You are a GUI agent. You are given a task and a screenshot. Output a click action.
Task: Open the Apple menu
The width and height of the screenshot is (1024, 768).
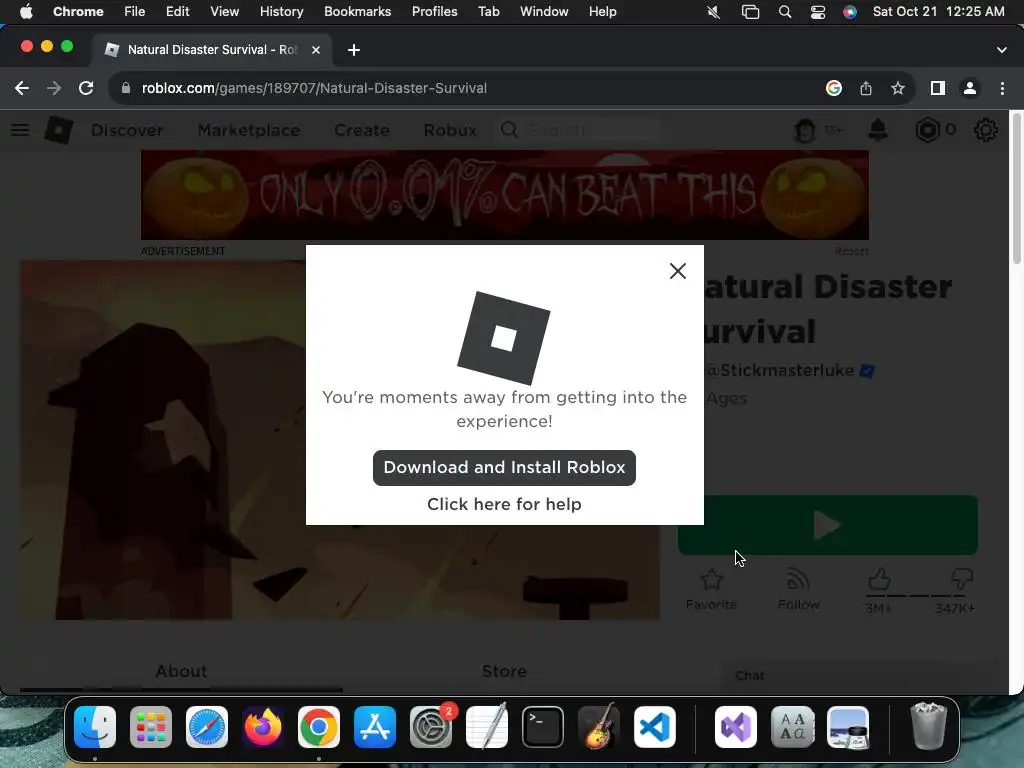(x=26, y=12)
